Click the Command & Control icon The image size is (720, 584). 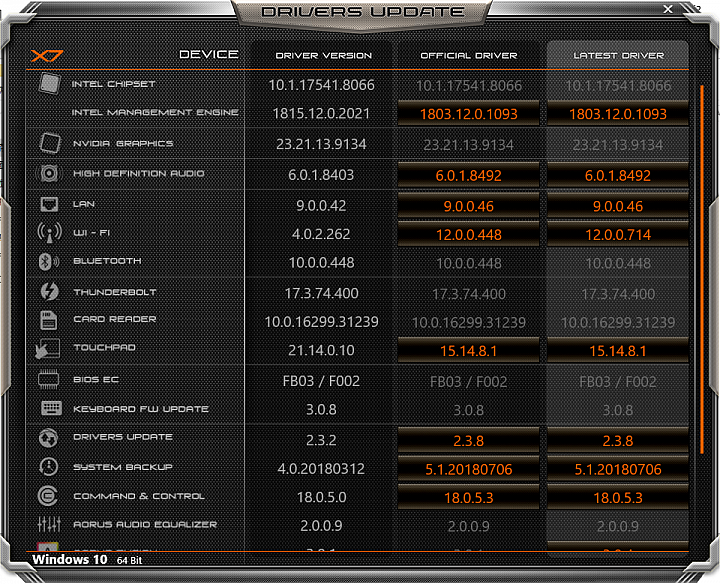click(48, 496)
